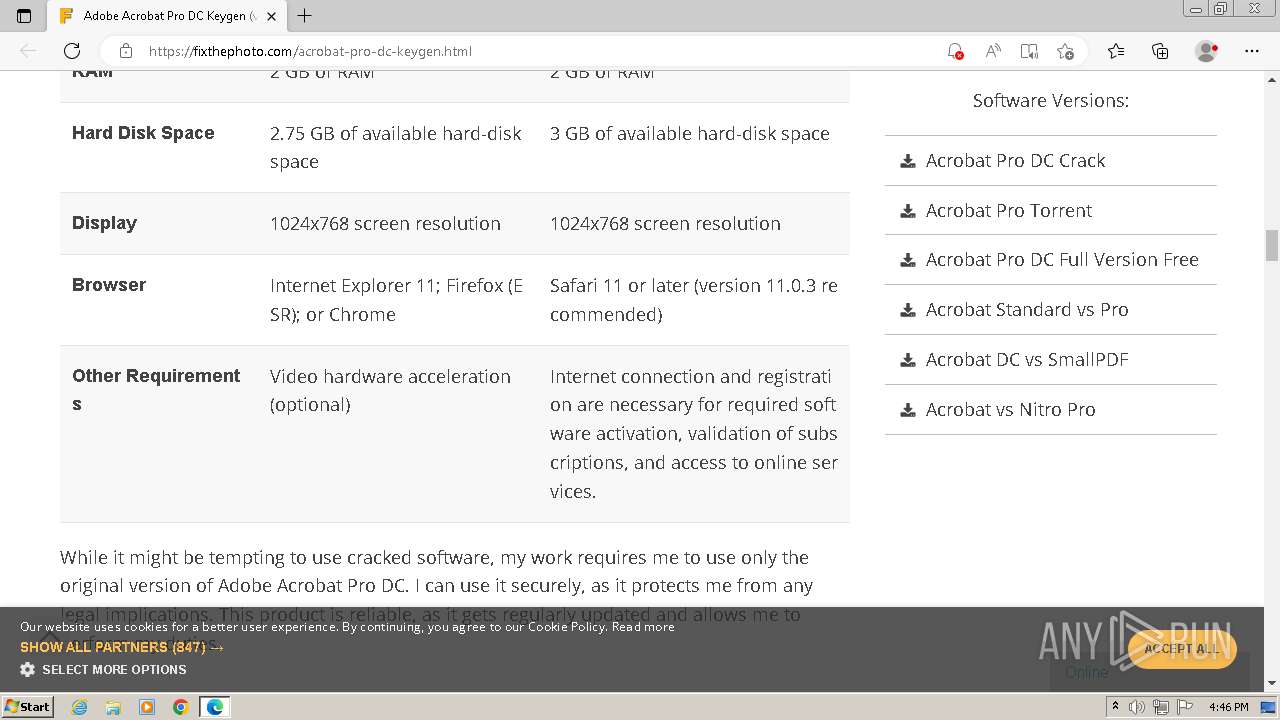Viewport: 1280px width, 720px height.
Task: Open Acrobat Standard vs Pro link
Action: tap(1027, 309)
